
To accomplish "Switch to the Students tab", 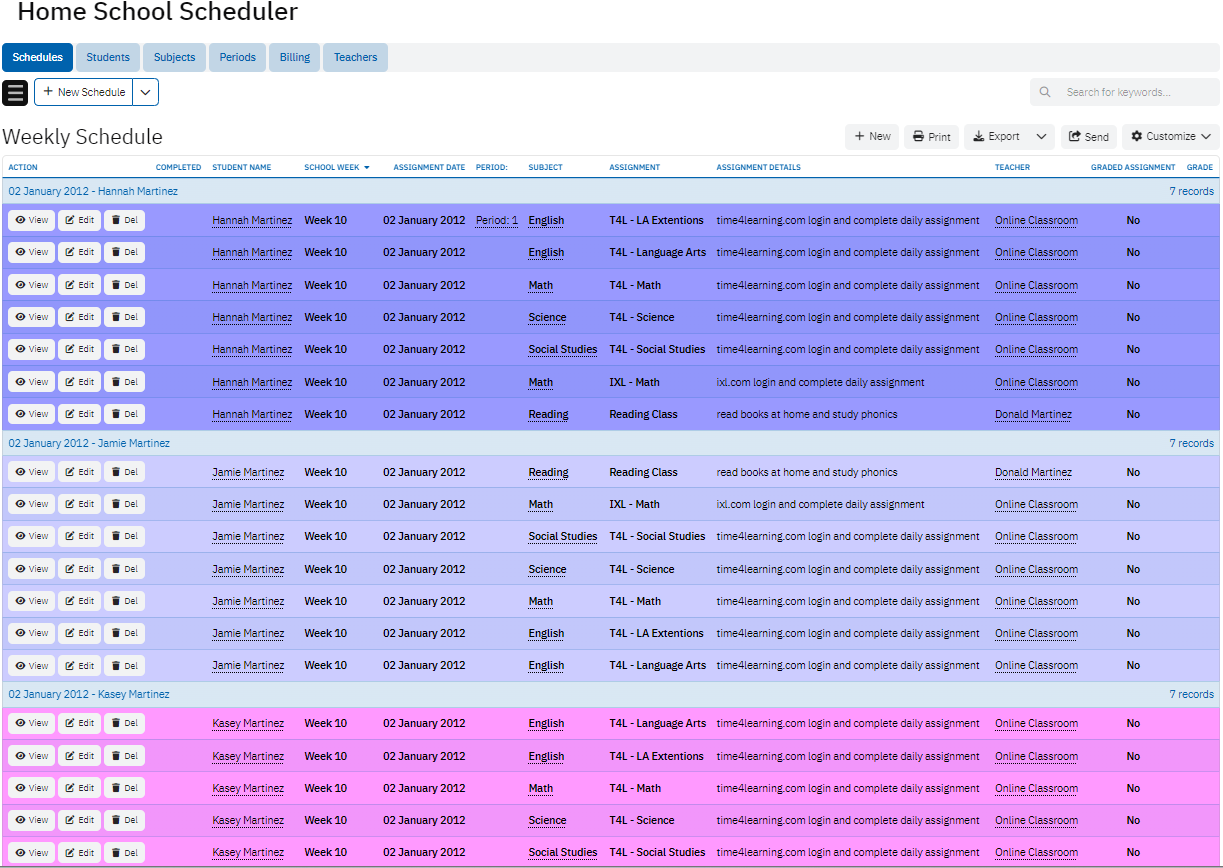I will pos(108,57).
